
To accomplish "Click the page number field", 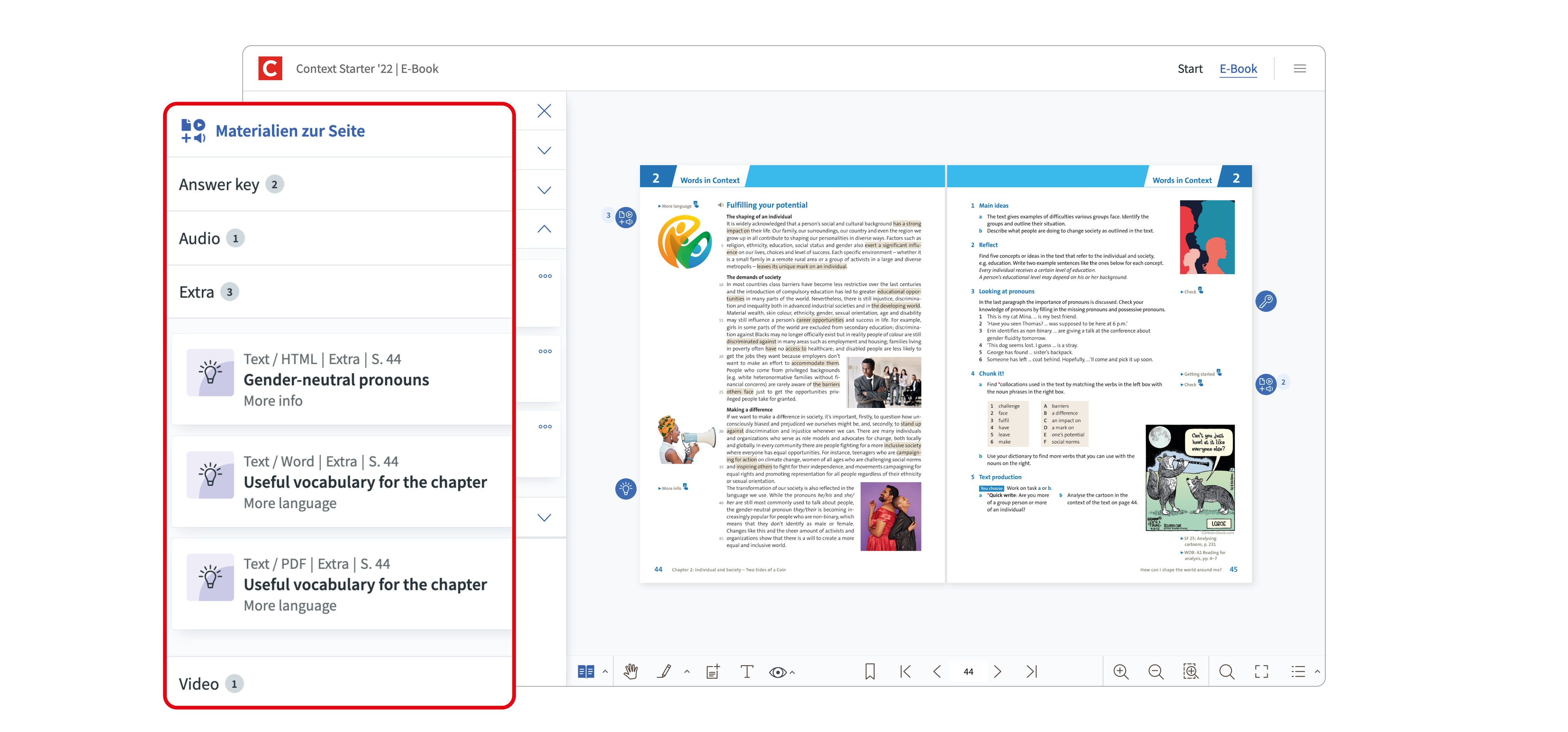I will pos(968,671).
